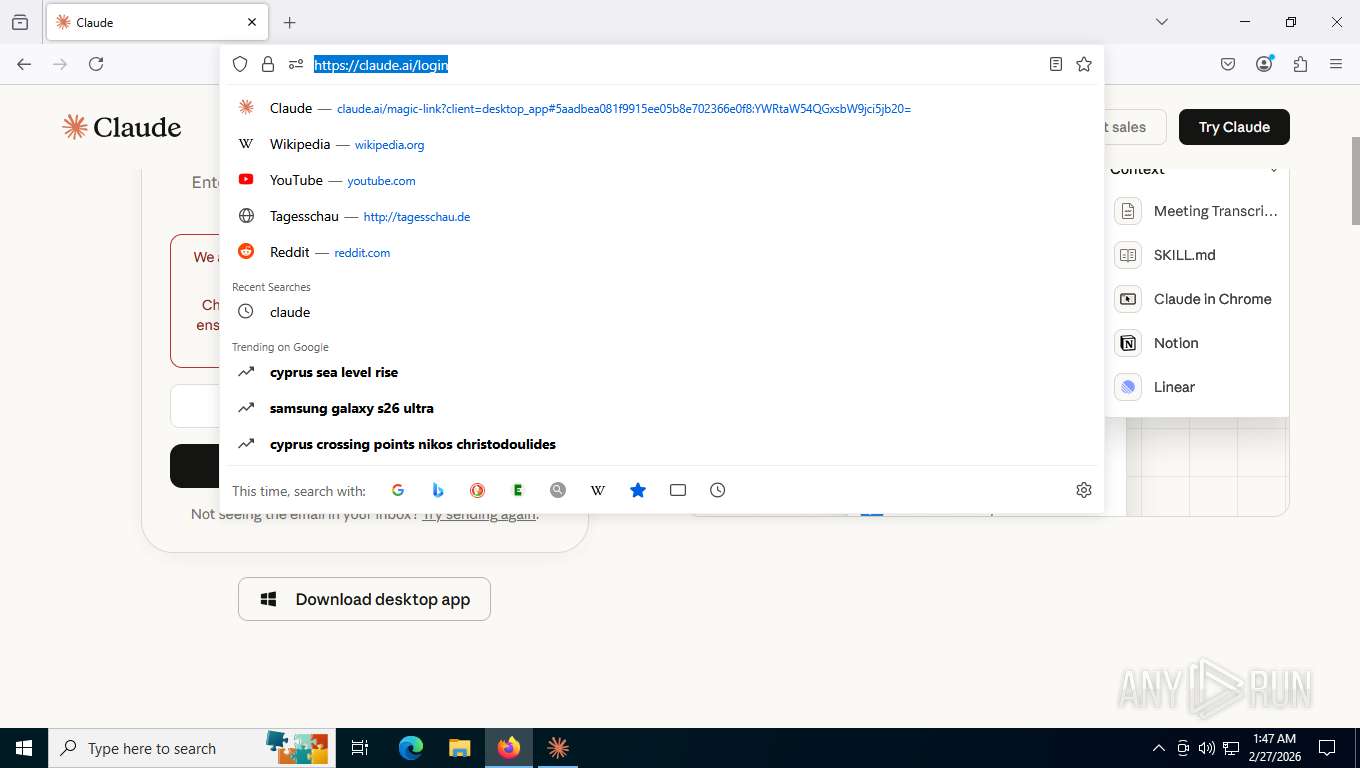Search with Ecosia one-off icon
This screenshot has width=1360, height=768.
coord(518,490)
